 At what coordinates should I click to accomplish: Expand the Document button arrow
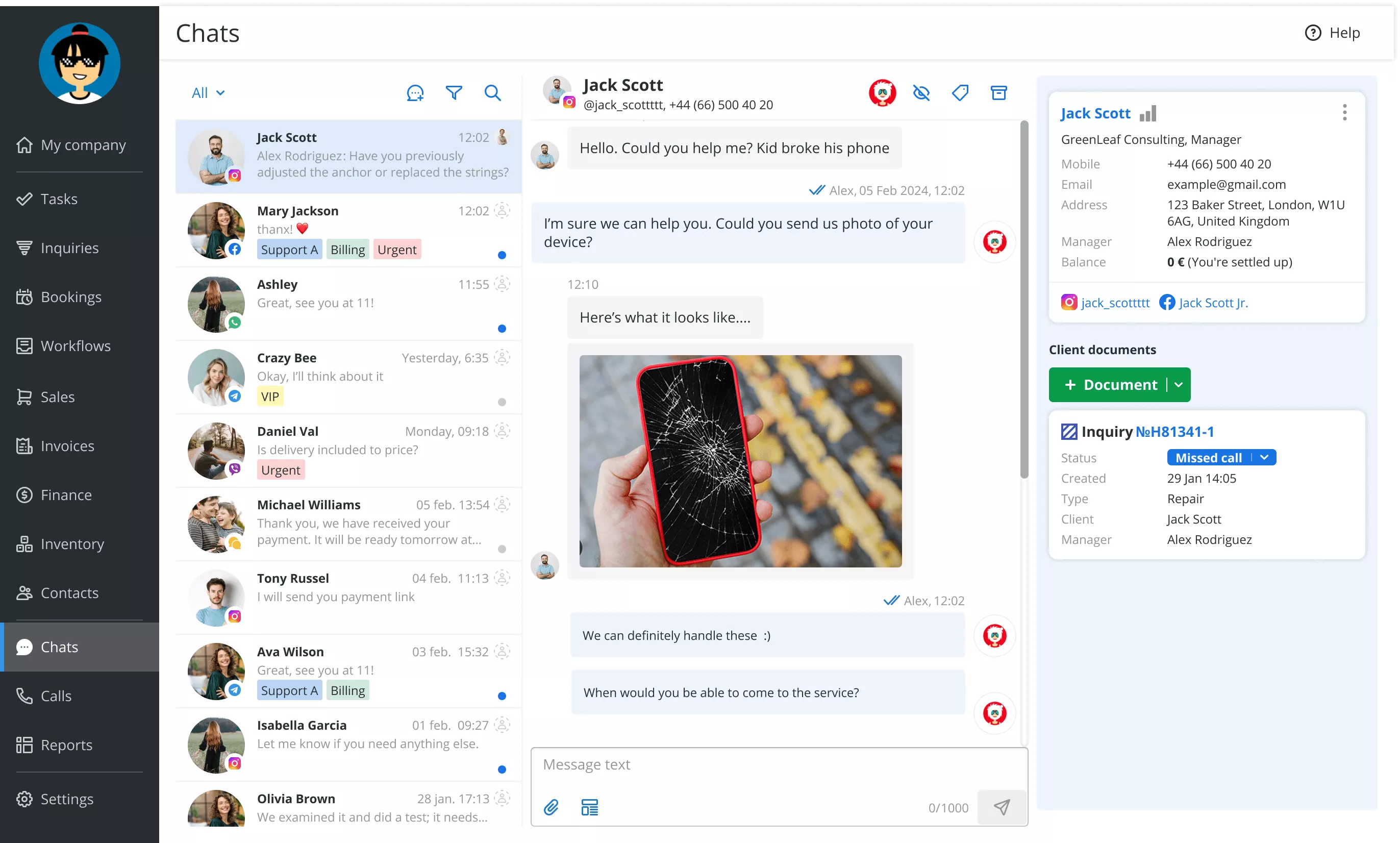[1179, 385]
